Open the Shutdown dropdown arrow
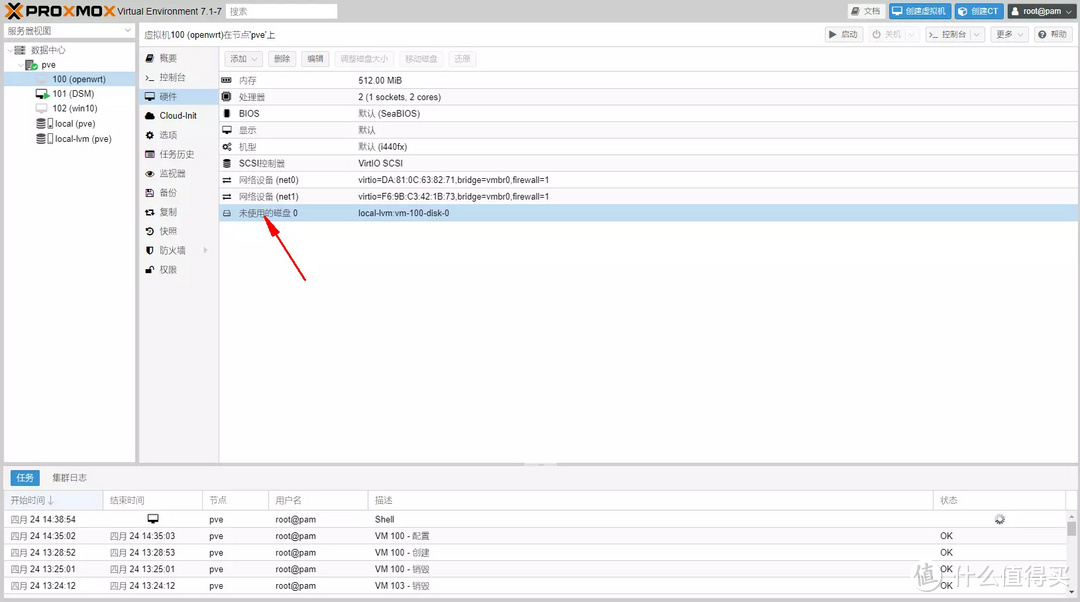The width and height of the screenshot is (1080, 602). 912,34
